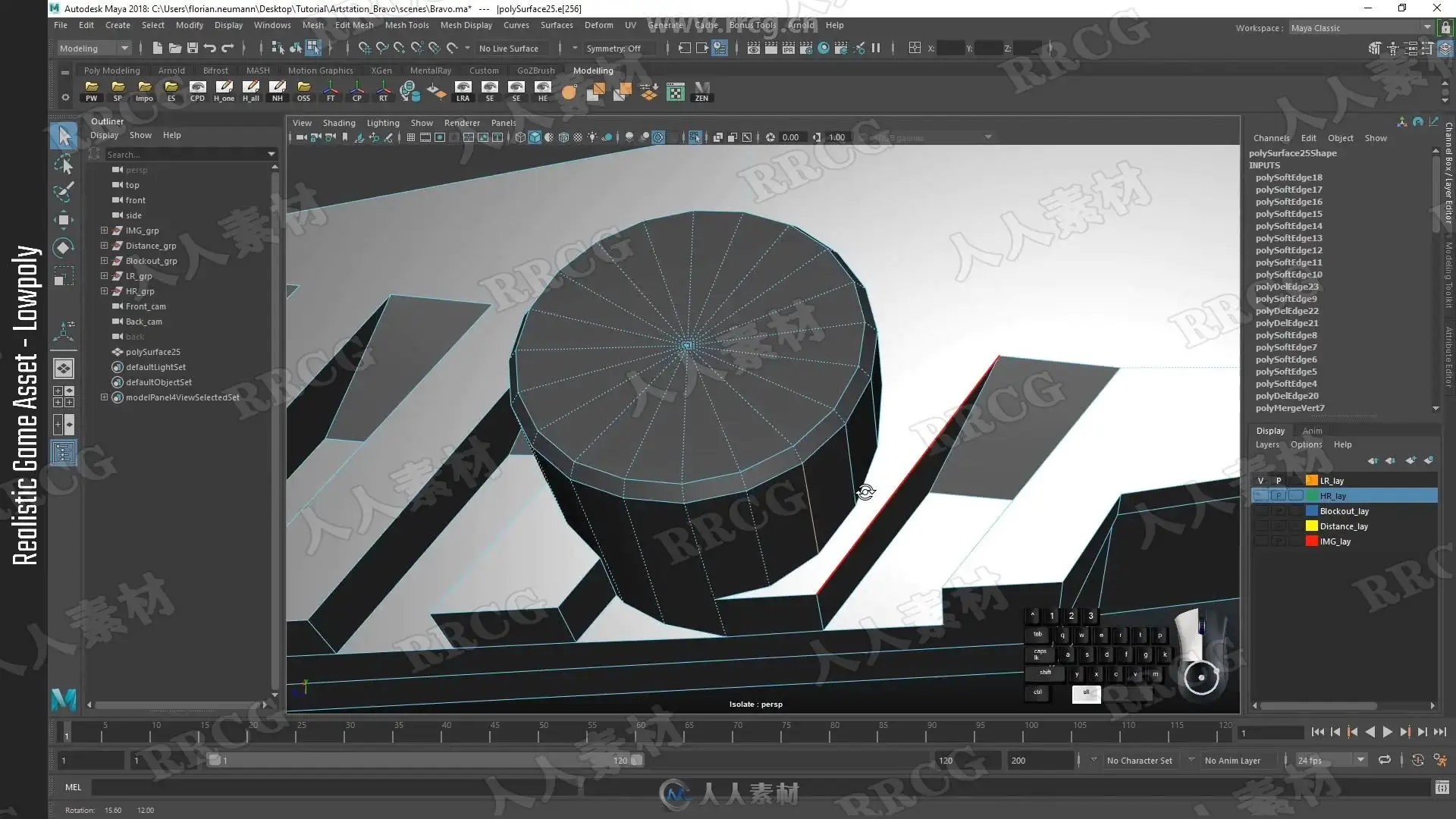Viewport: 1456px width, 819px height.
Task: Click the Snap to grids icon
Action: point(365,48)
